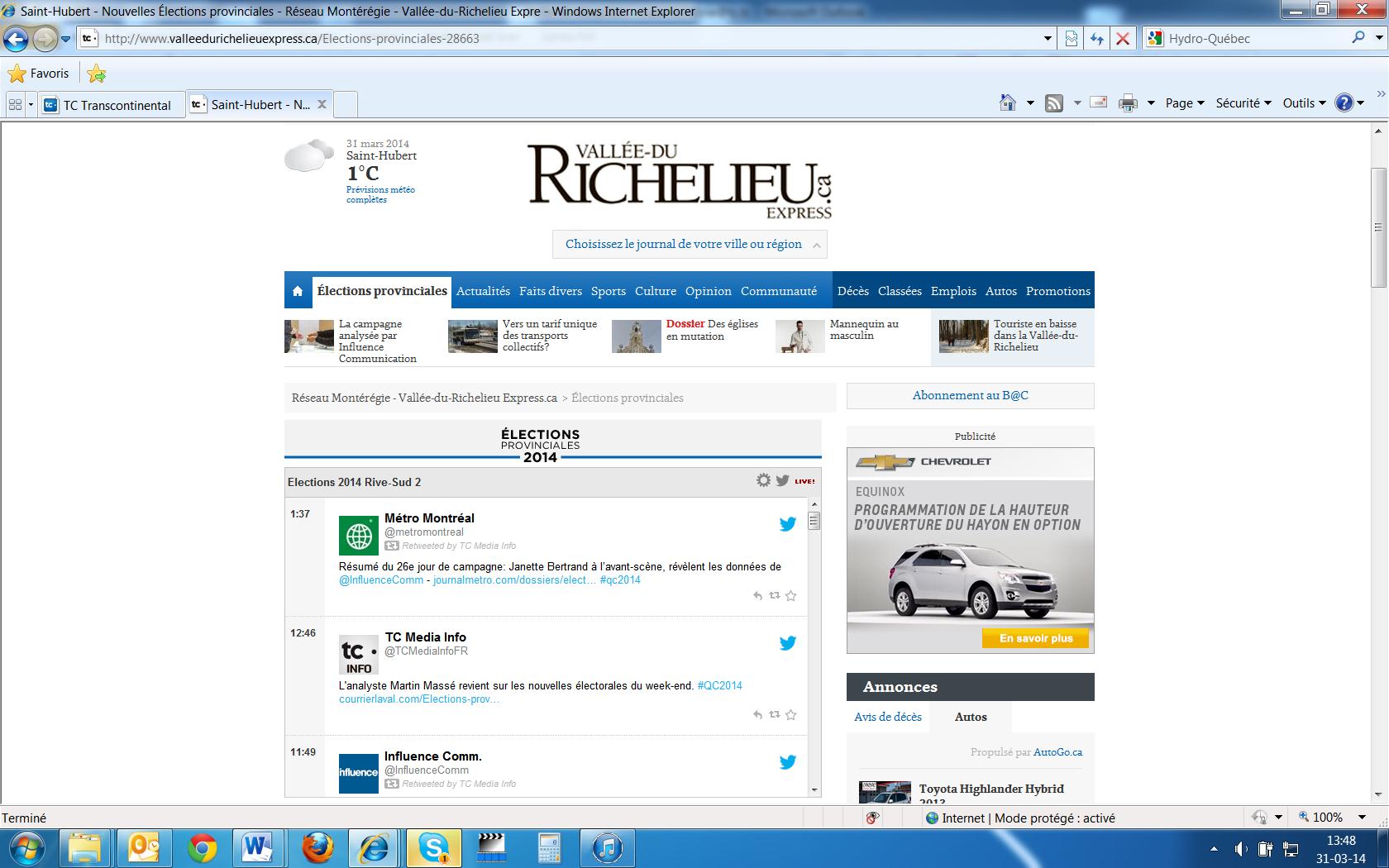Stop loading with the red X icon
1389x868 pixels.
pos(1122,39)
